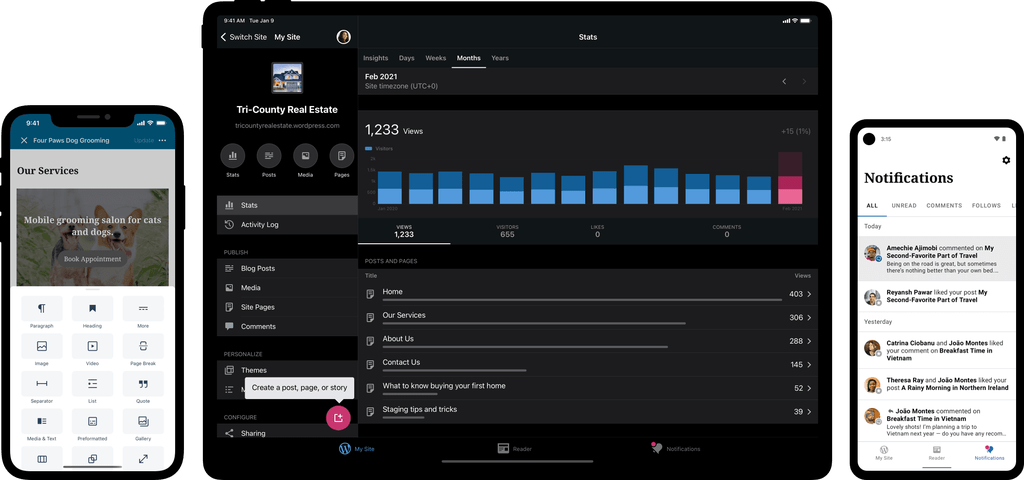The image size is (1024, 480).
Task: Open Comments under Publish
Action: 287,326
